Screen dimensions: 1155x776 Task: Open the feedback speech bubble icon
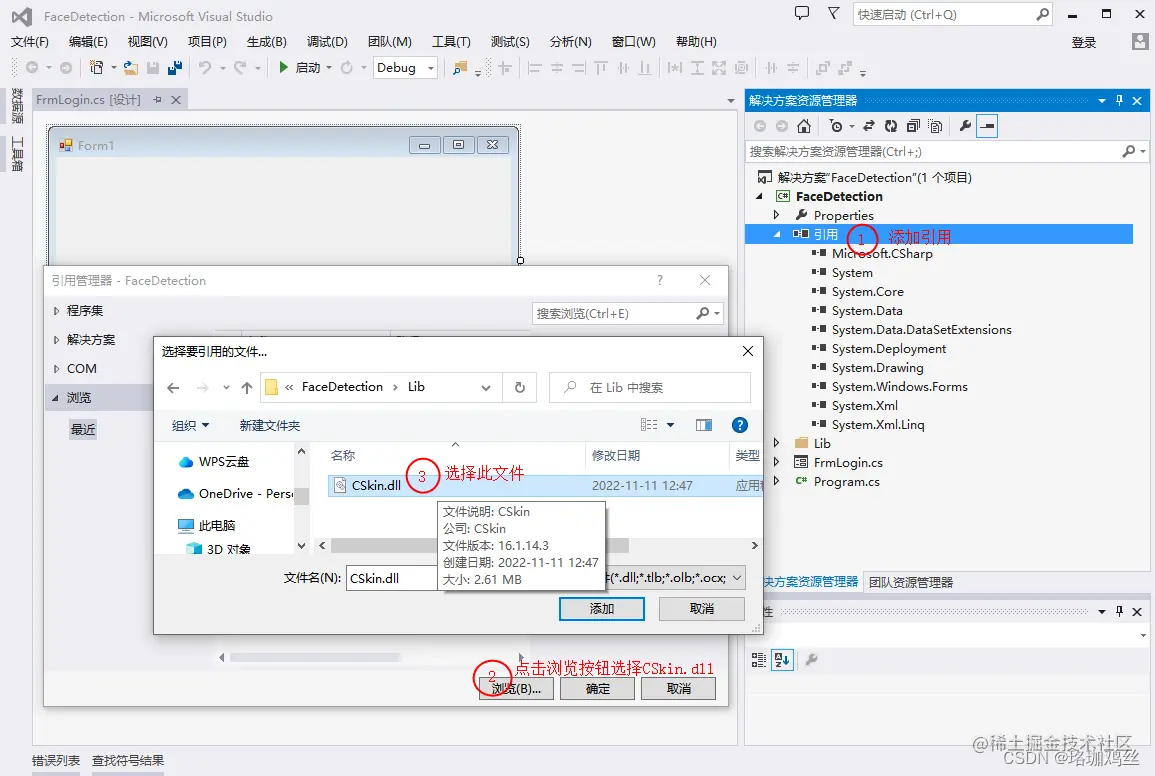[802, 13]
